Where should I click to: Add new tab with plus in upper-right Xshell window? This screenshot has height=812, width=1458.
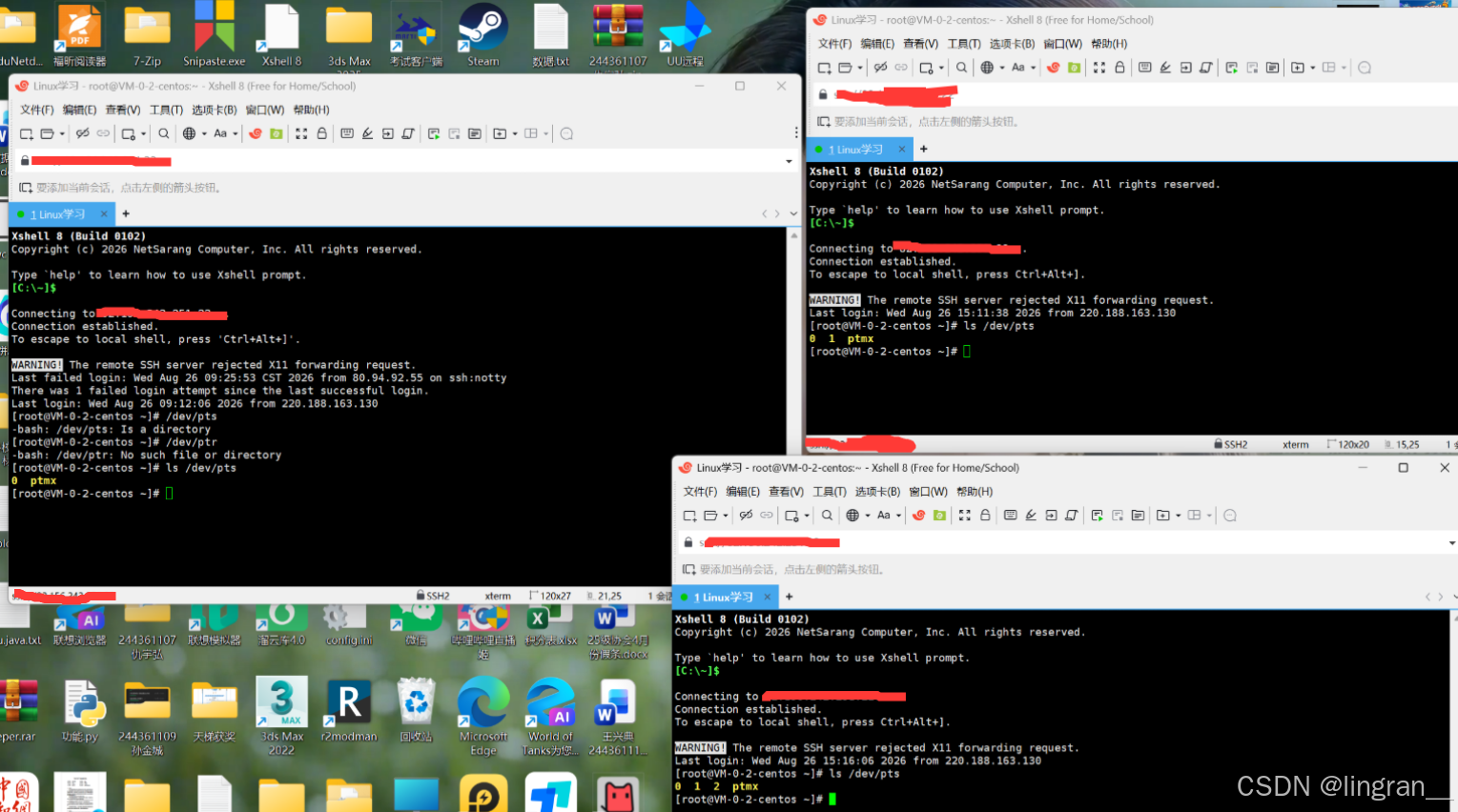click(x=923, y=149)
